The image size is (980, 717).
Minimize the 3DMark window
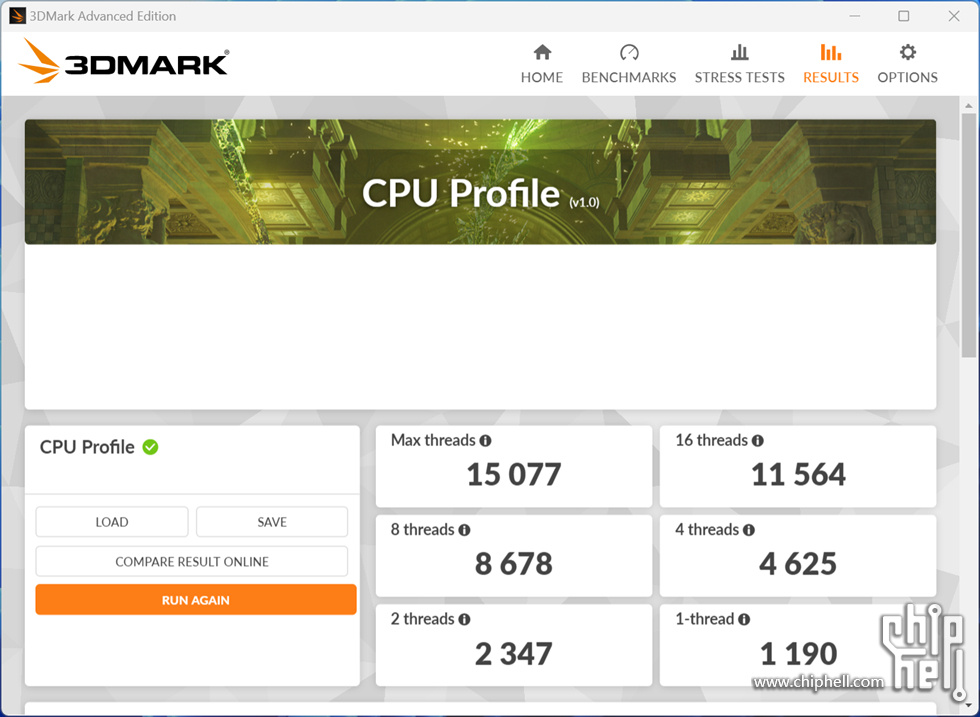[854, 16]
